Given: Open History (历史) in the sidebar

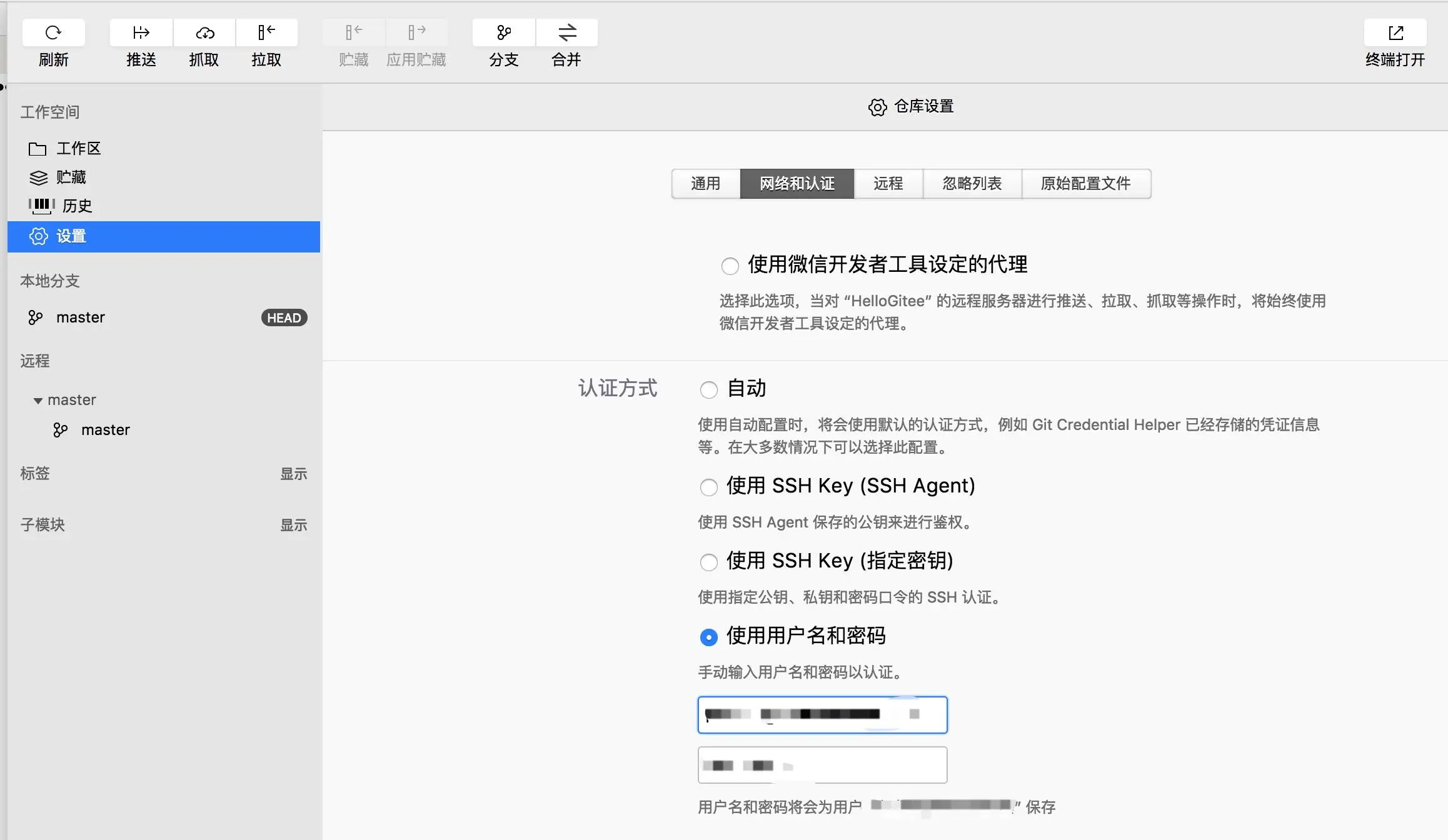Looking at the screenshot, I should coord(76,206).
